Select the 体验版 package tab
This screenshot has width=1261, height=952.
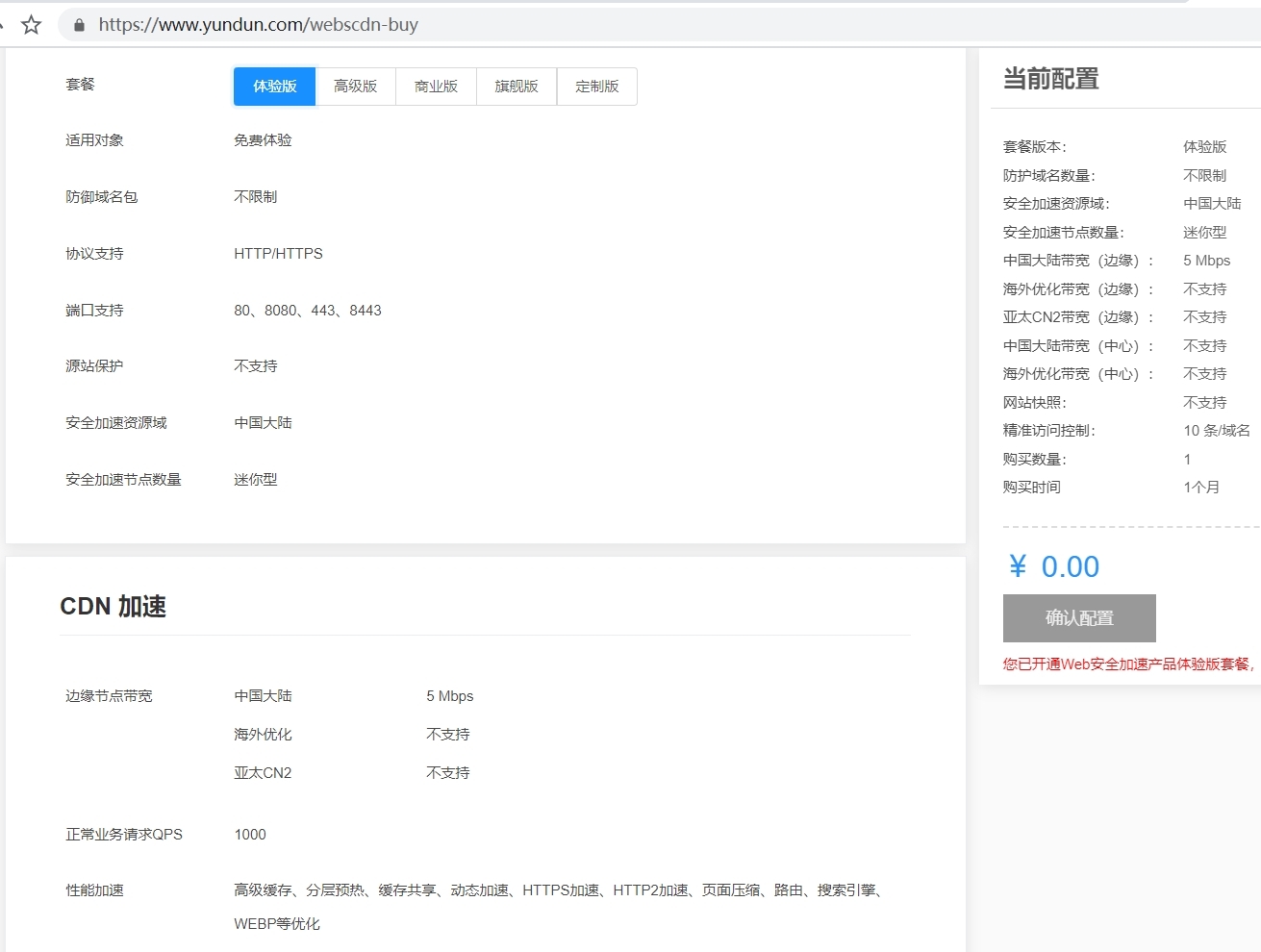pos(273,87)
